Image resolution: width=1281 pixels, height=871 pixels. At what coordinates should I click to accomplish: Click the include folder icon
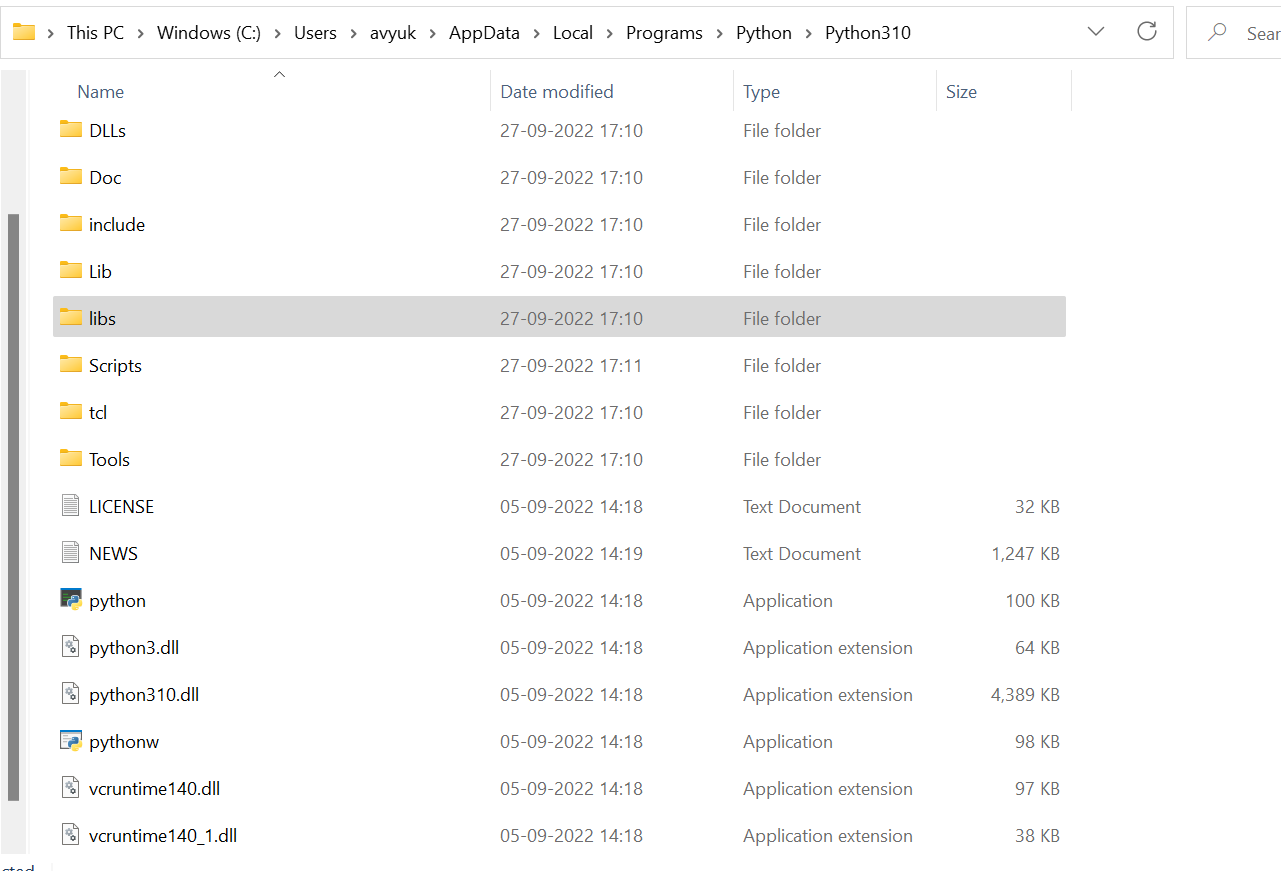[x=70, y=224]
